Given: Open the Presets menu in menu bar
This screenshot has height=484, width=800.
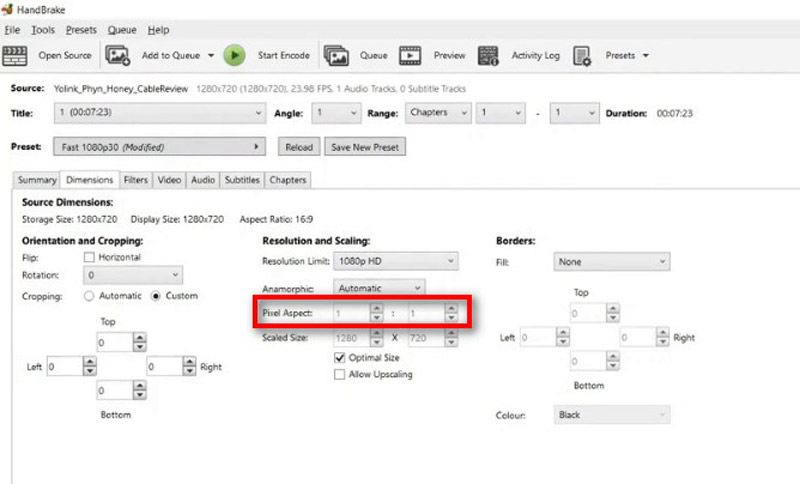Looking at the screenshot, I should (x=81, y=30).
